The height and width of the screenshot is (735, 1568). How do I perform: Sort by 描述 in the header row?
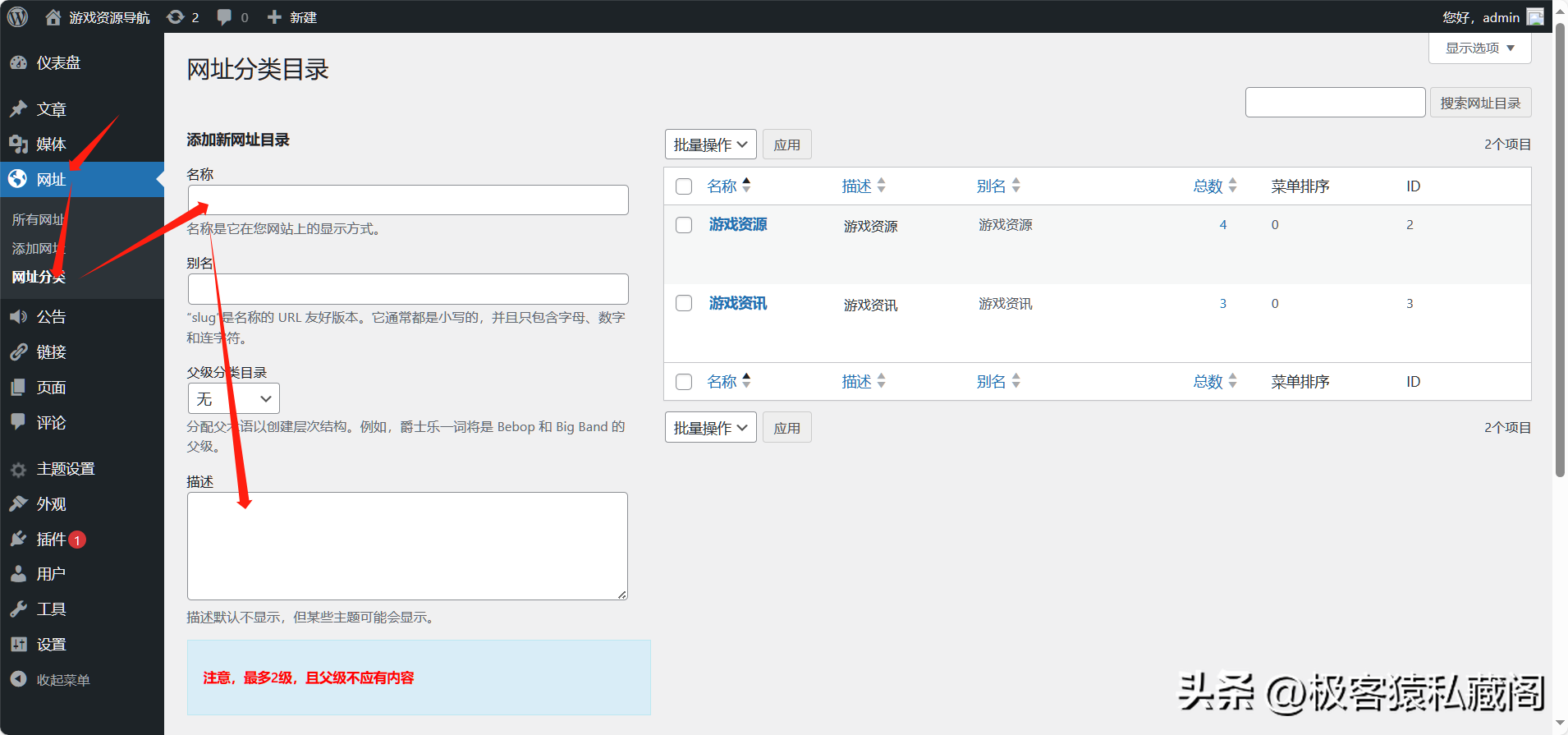coord(864,186)
